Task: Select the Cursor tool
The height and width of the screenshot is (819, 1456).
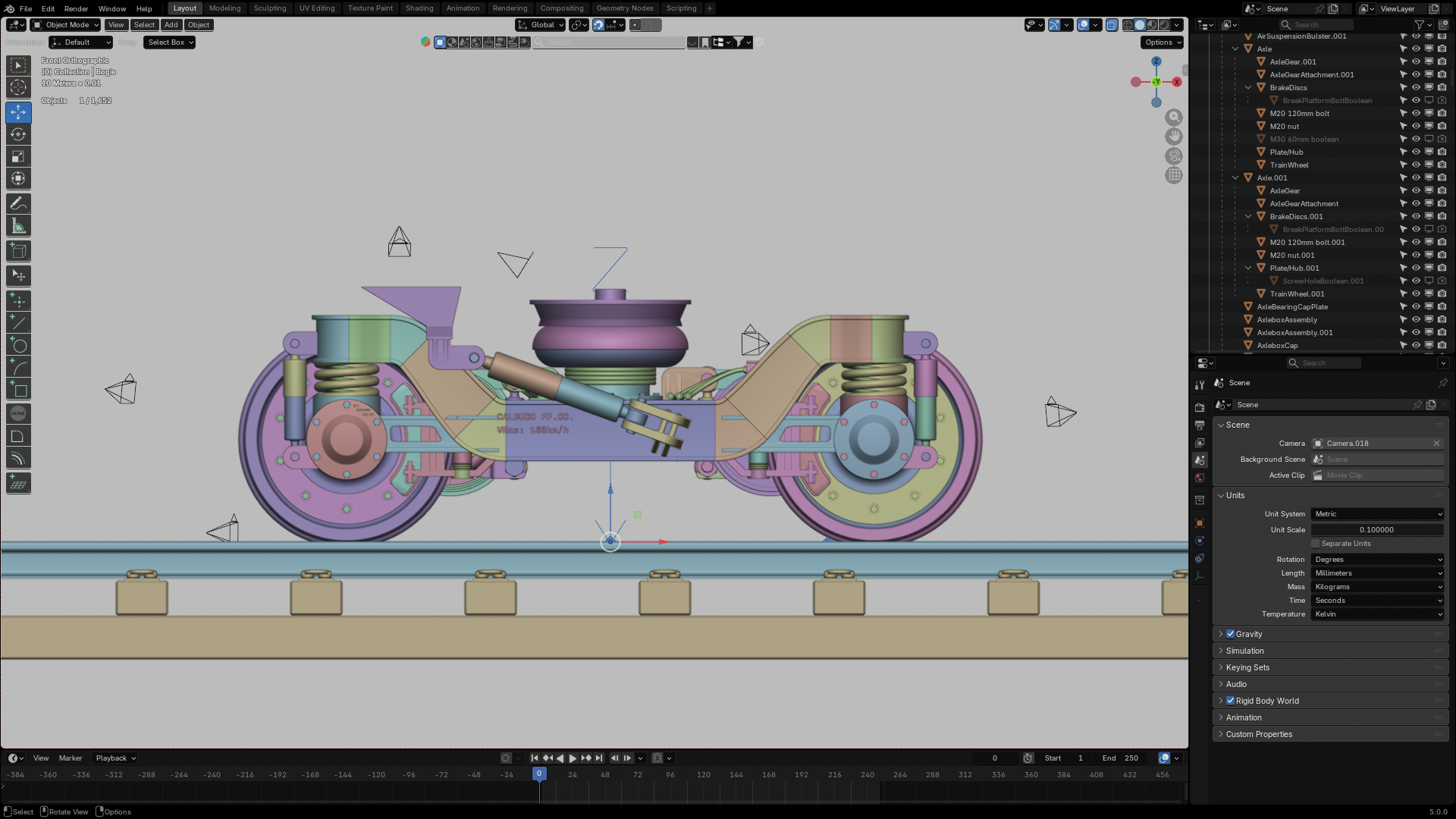Action: (x=18, y=87)
